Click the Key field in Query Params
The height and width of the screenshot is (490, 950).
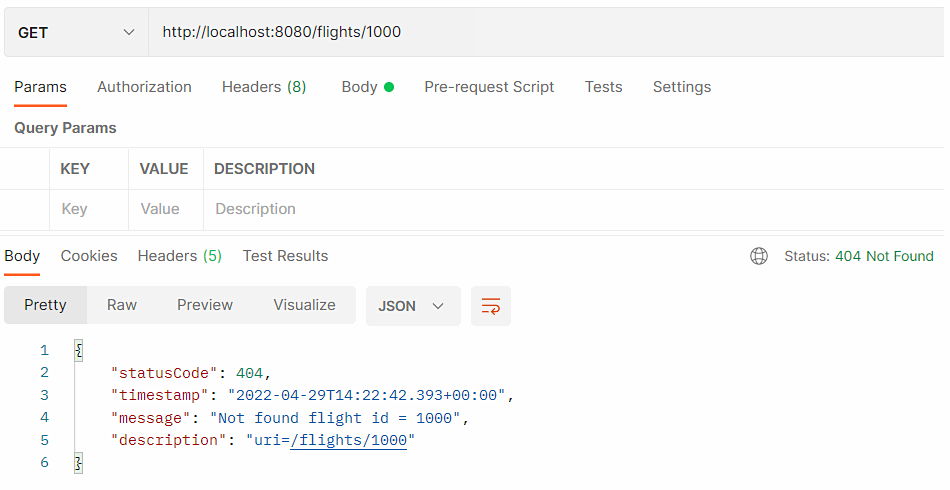point(88,209)
